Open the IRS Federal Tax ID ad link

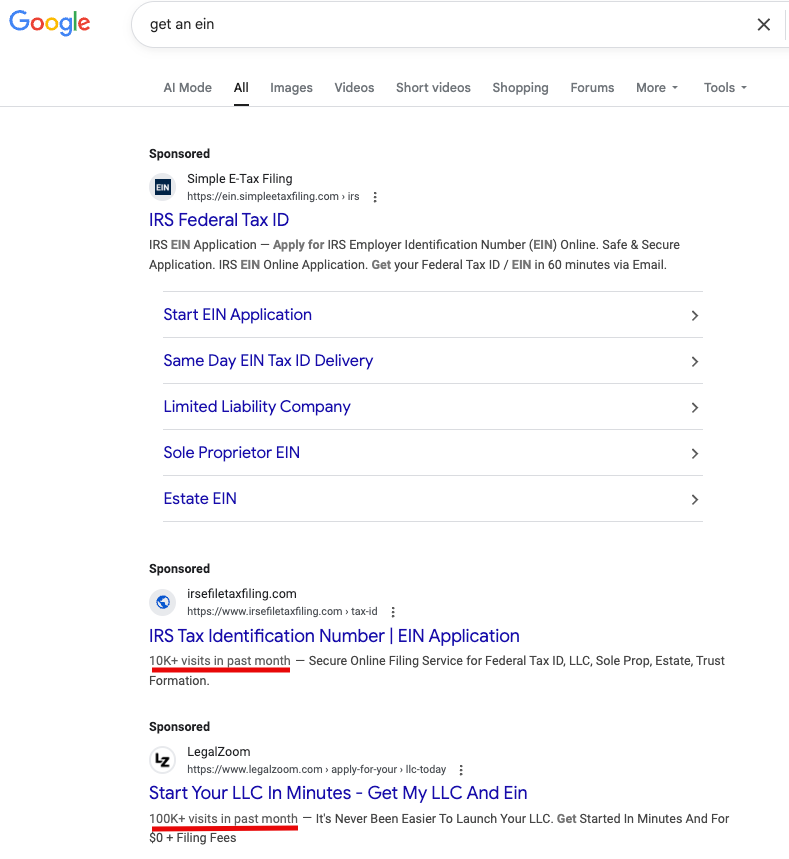tap(219, 220)
